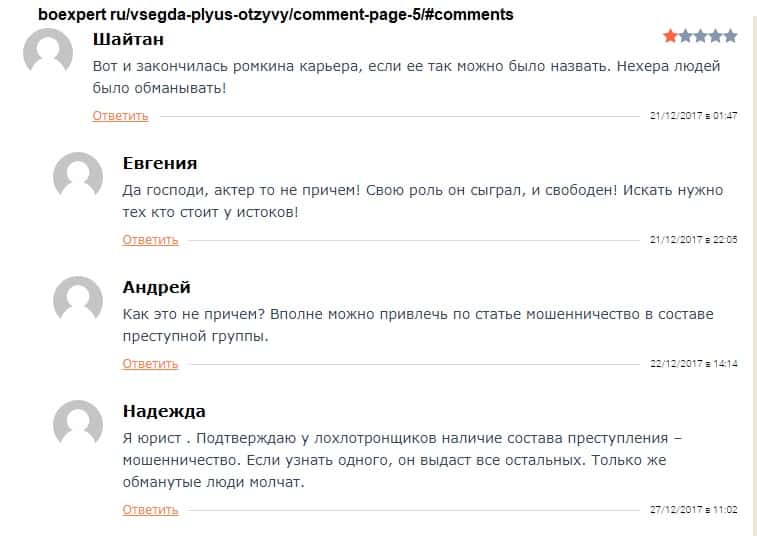Click the 27/12/2017 11:02 timestamp
Screen dimensions: 757x536
point(693,510)
